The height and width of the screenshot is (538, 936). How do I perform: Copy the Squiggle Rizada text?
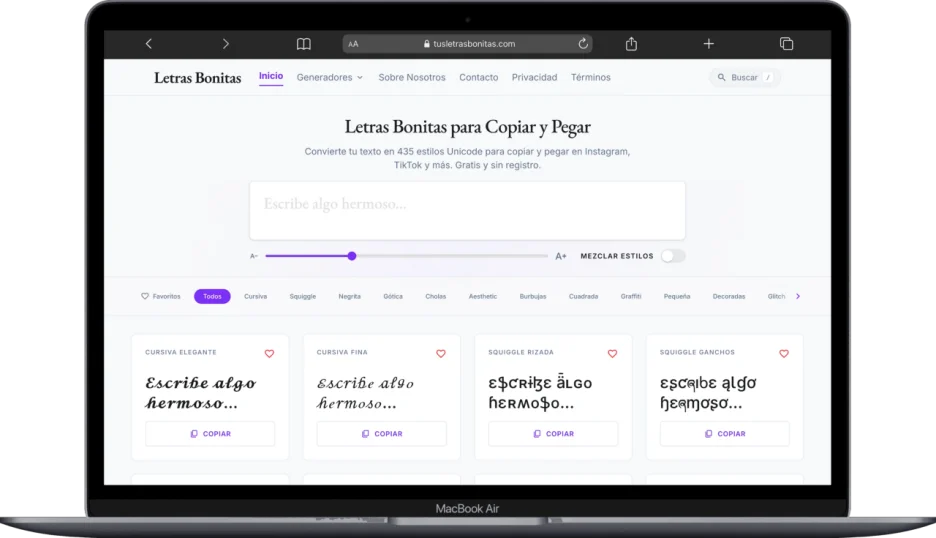click(x=553, y=434)
